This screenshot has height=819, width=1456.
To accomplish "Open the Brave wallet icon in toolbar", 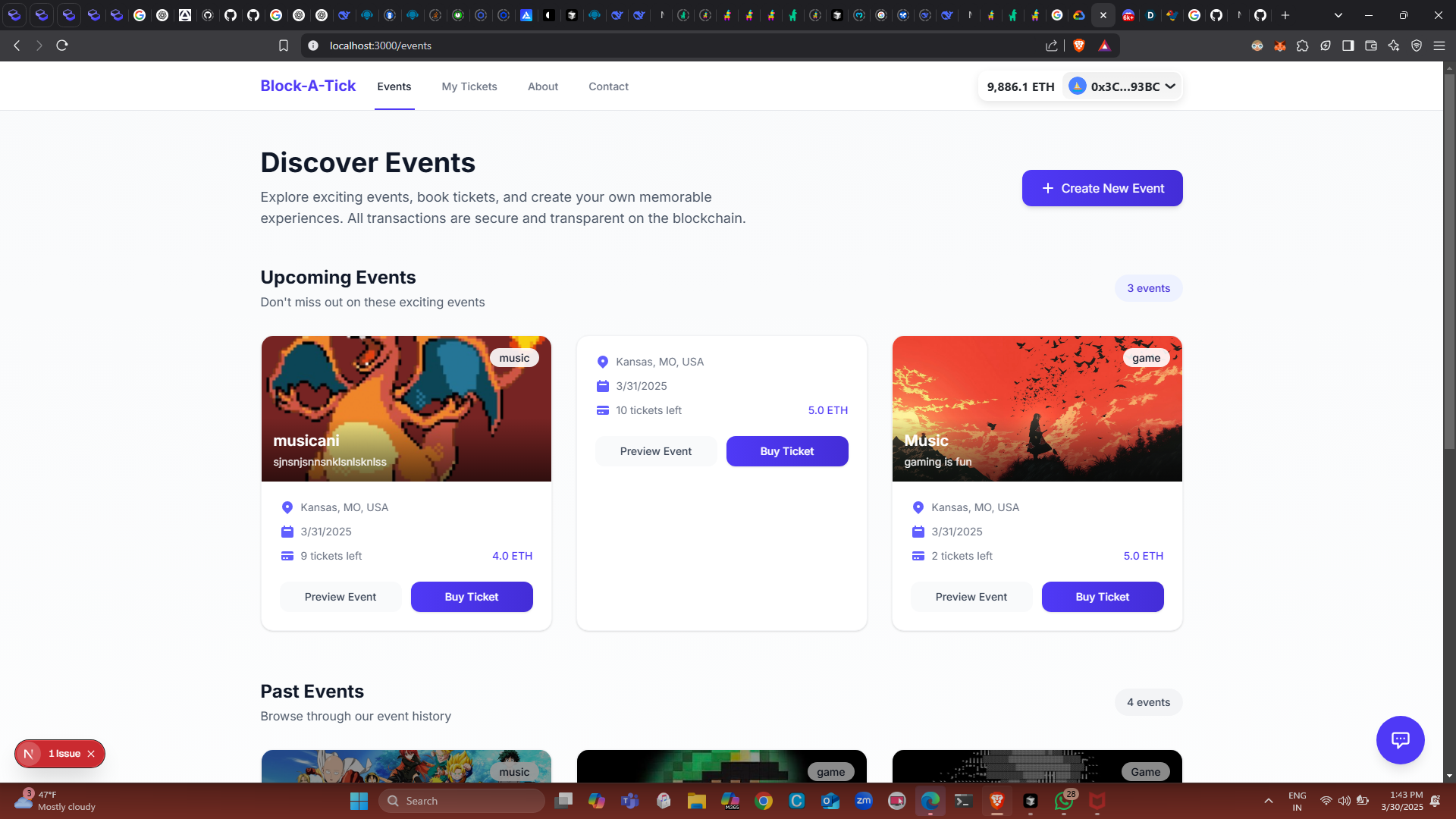I will [1370, 45].
